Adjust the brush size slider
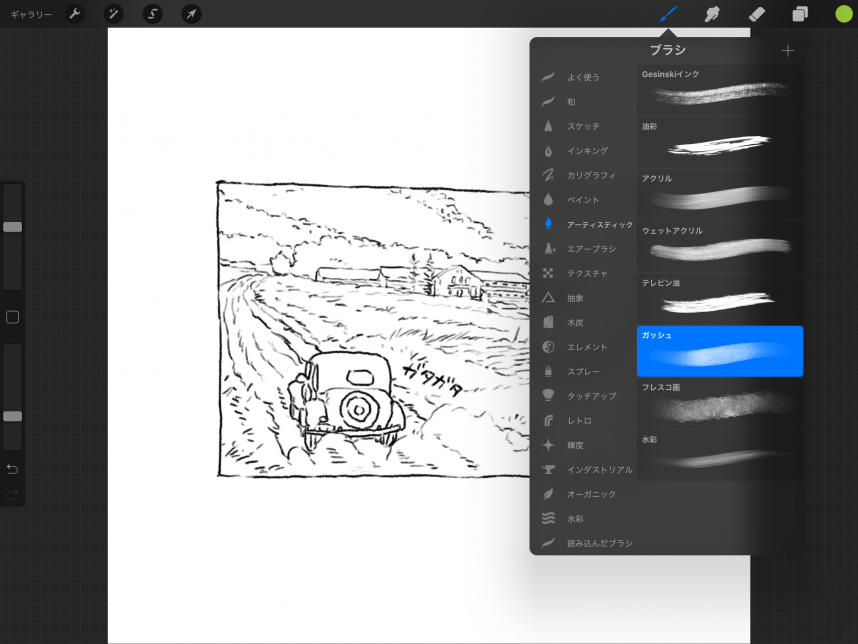Image resolution: width=858 pixels, height=644 pixels. [x=12, y=227]
